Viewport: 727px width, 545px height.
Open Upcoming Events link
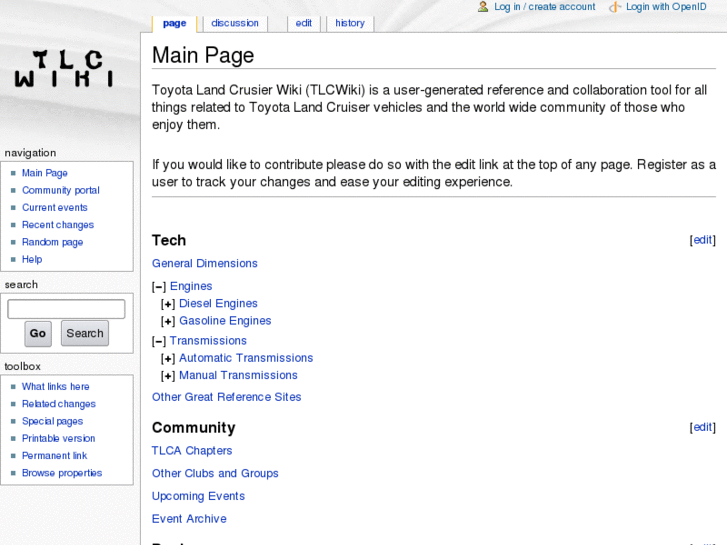pyautogui.click(x=198, y=496)
